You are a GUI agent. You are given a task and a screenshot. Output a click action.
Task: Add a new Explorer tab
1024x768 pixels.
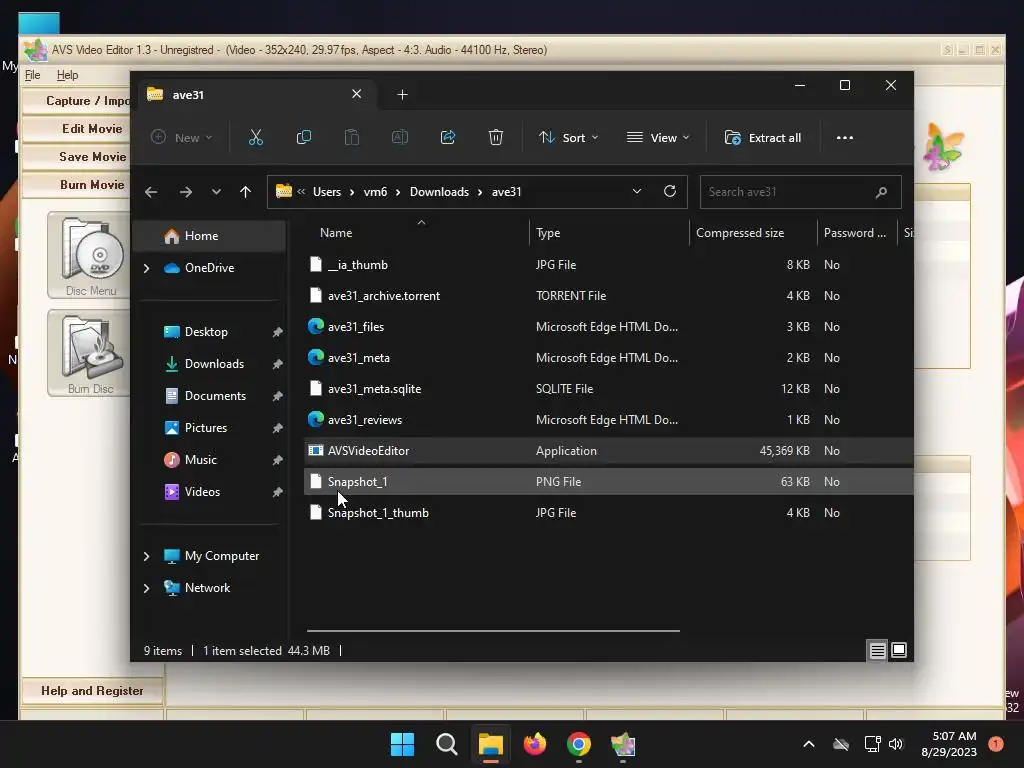(402, 95)
